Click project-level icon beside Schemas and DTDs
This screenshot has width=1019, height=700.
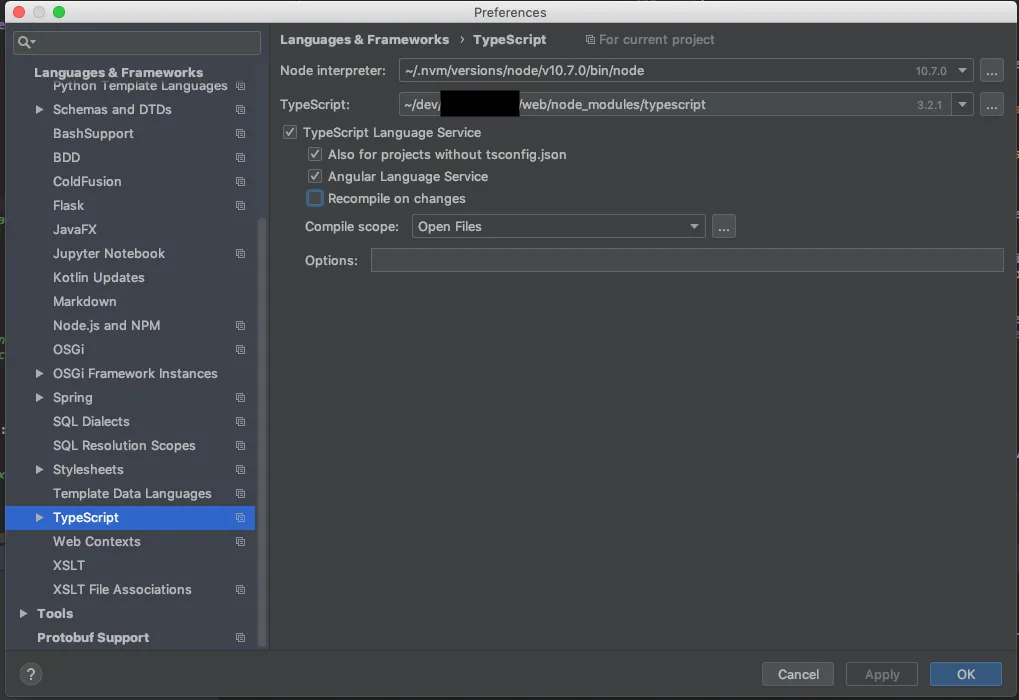[240, 110]
